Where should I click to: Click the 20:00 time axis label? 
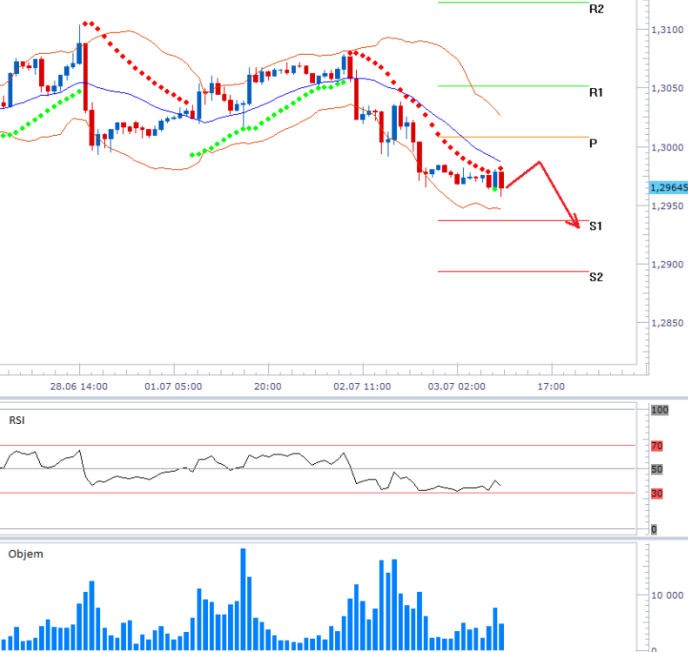tap(268, 387)
